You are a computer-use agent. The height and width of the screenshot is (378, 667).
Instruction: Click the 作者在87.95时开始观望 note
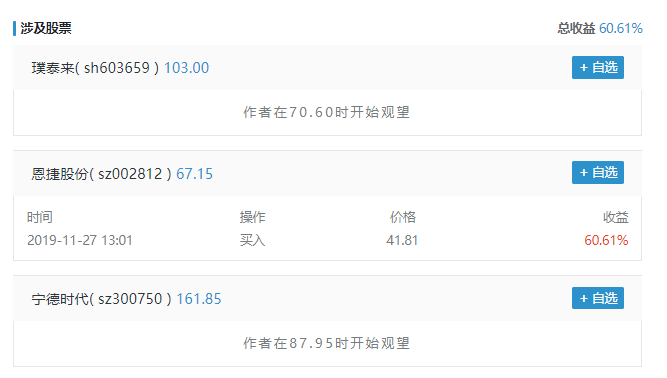tap(326, 343)
